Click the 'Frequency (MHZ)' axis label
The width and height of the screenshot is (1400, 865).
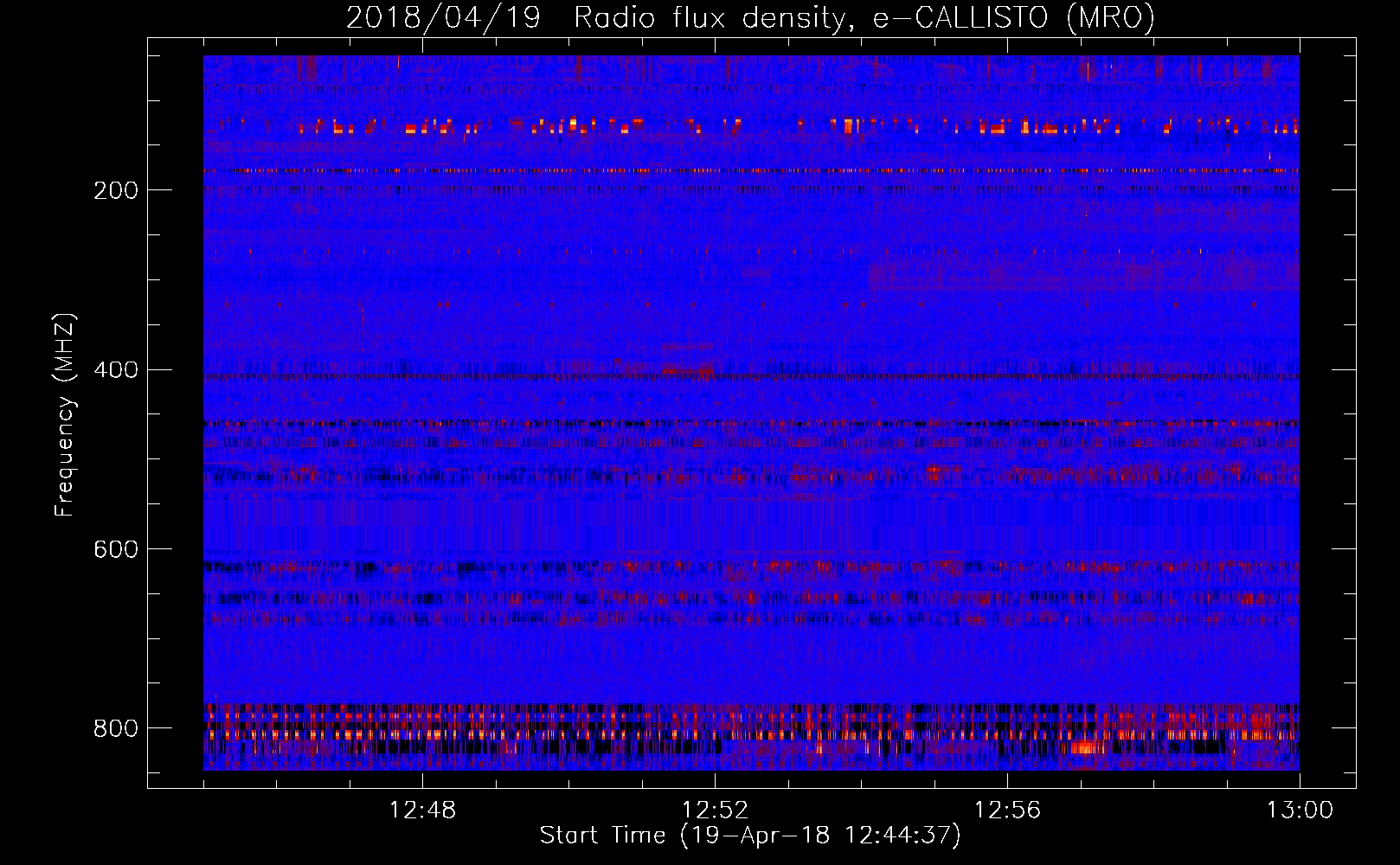point(65,414)
